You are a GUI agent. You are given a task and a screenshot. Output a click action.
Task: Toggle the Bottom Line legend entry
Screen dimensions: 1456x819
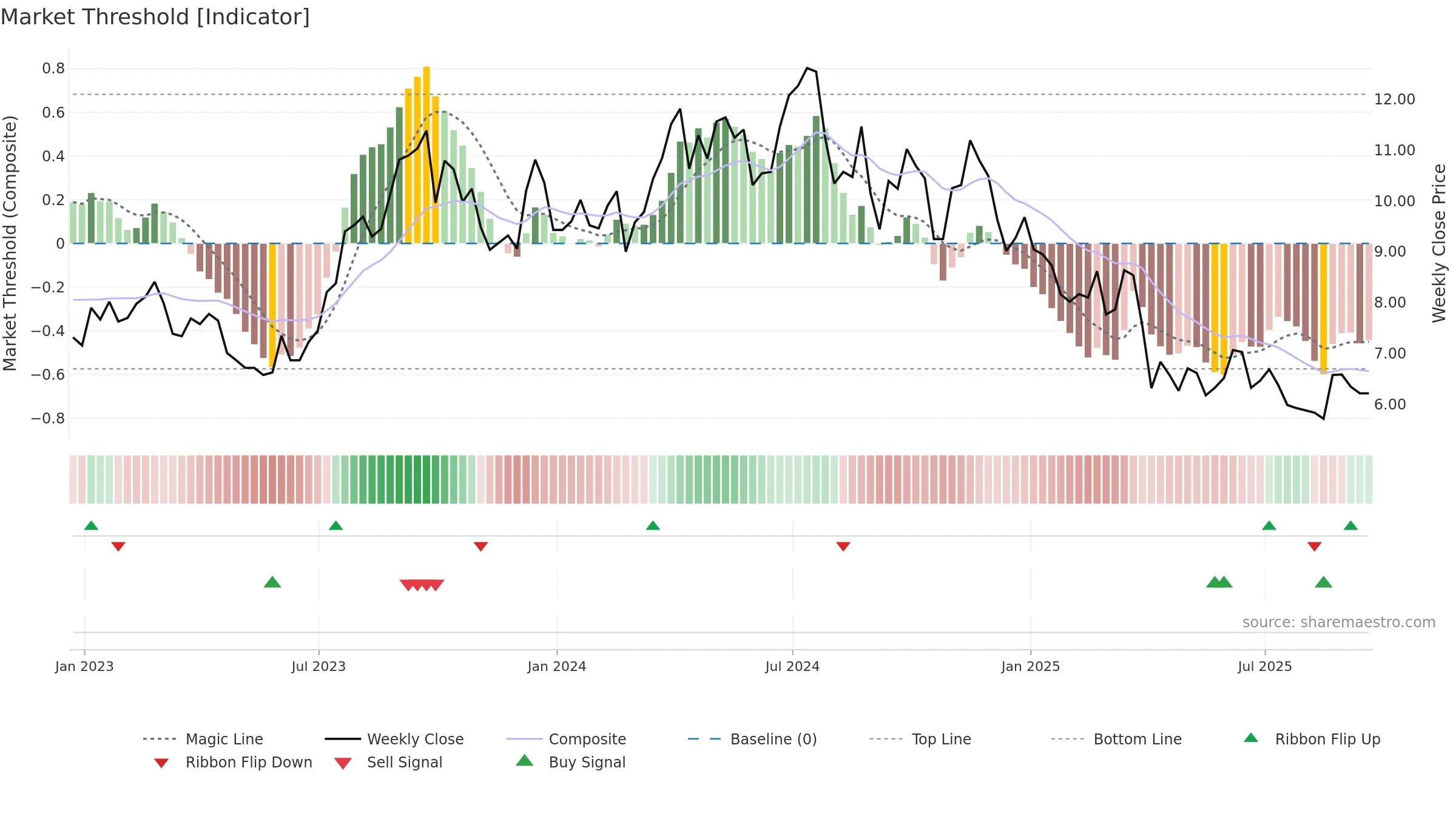coord(1116,739)
